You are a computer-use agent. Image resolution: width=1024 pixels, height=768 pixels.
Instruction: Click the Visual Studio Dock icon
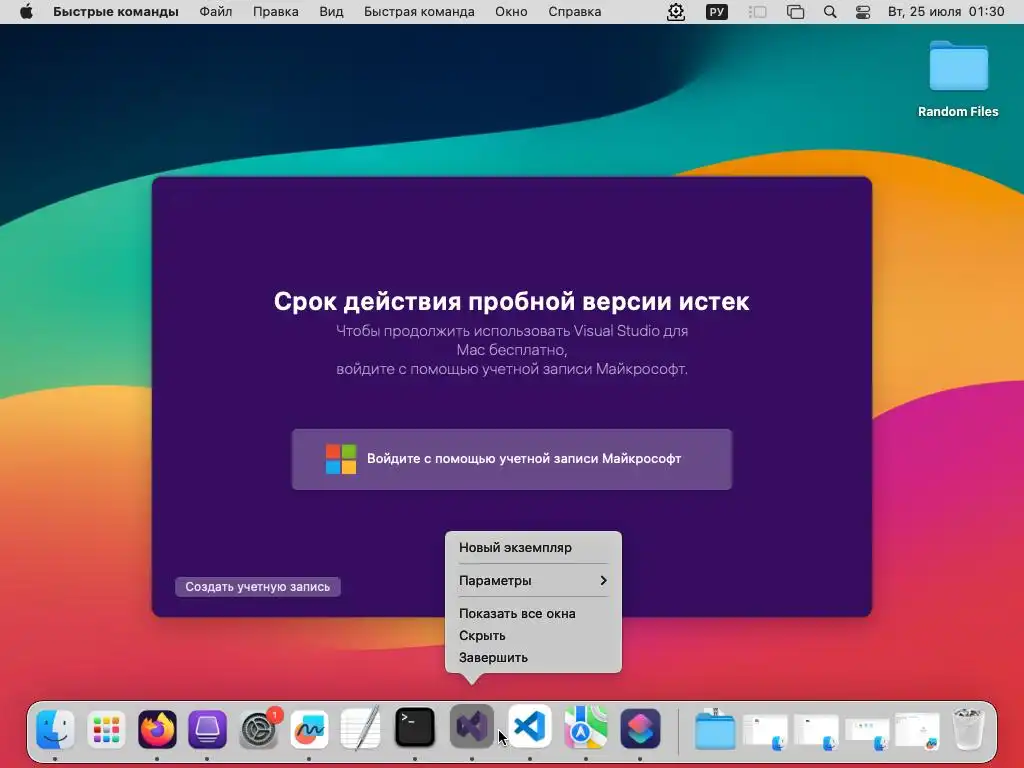pyautogui.click(x=472, y=727)
